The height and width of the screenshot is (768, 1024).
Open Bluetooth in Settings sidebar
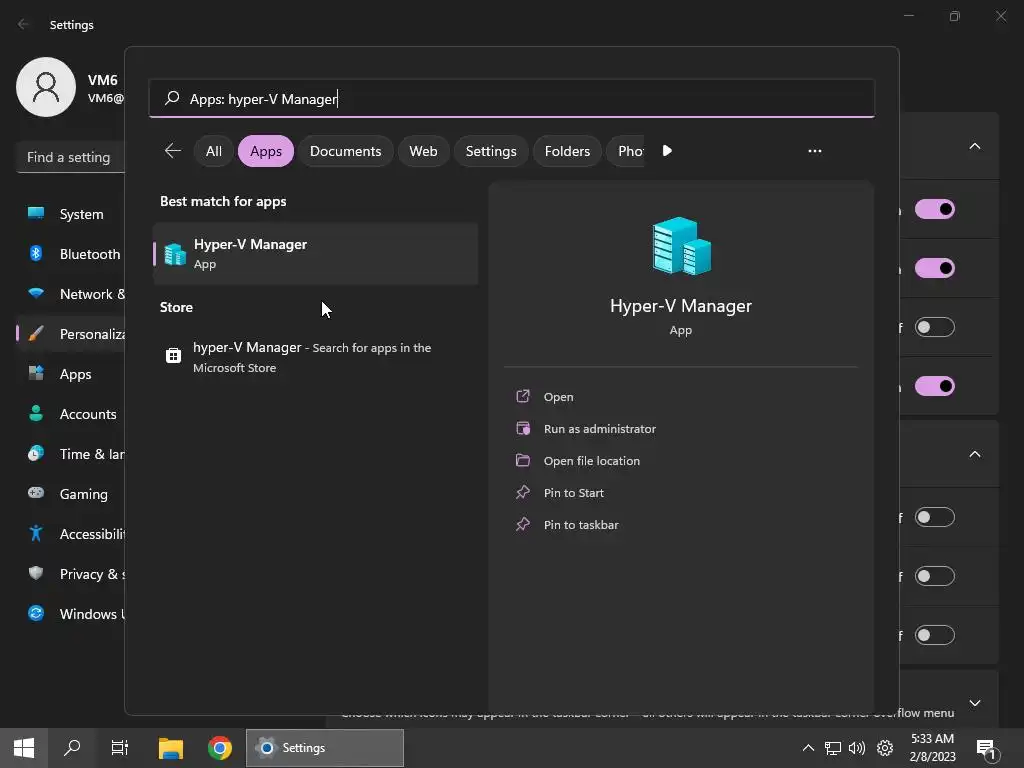[x=71, y=253]
